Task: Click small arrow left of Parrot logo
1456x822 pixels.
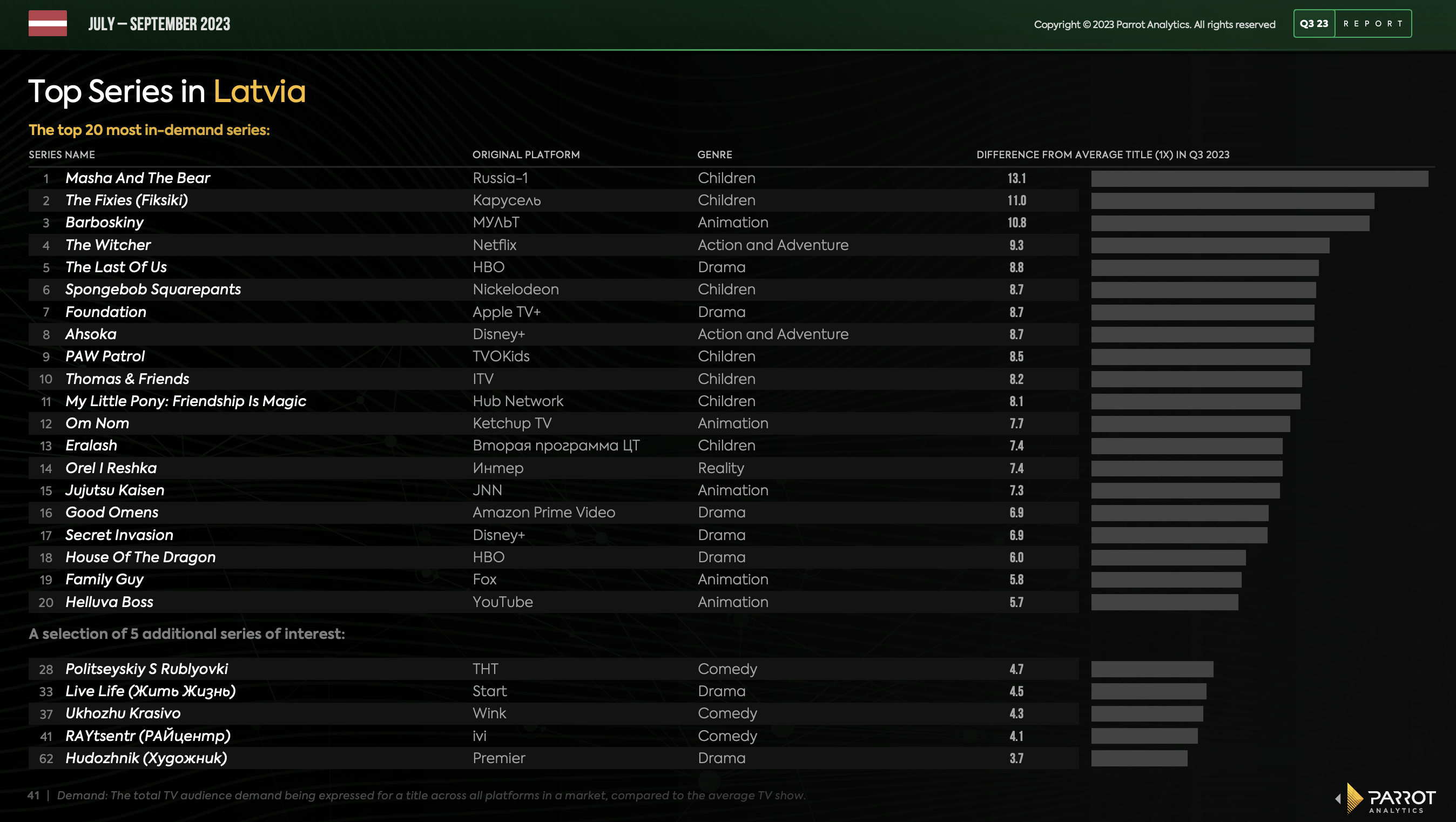Action: click(x=1337, y=799)
